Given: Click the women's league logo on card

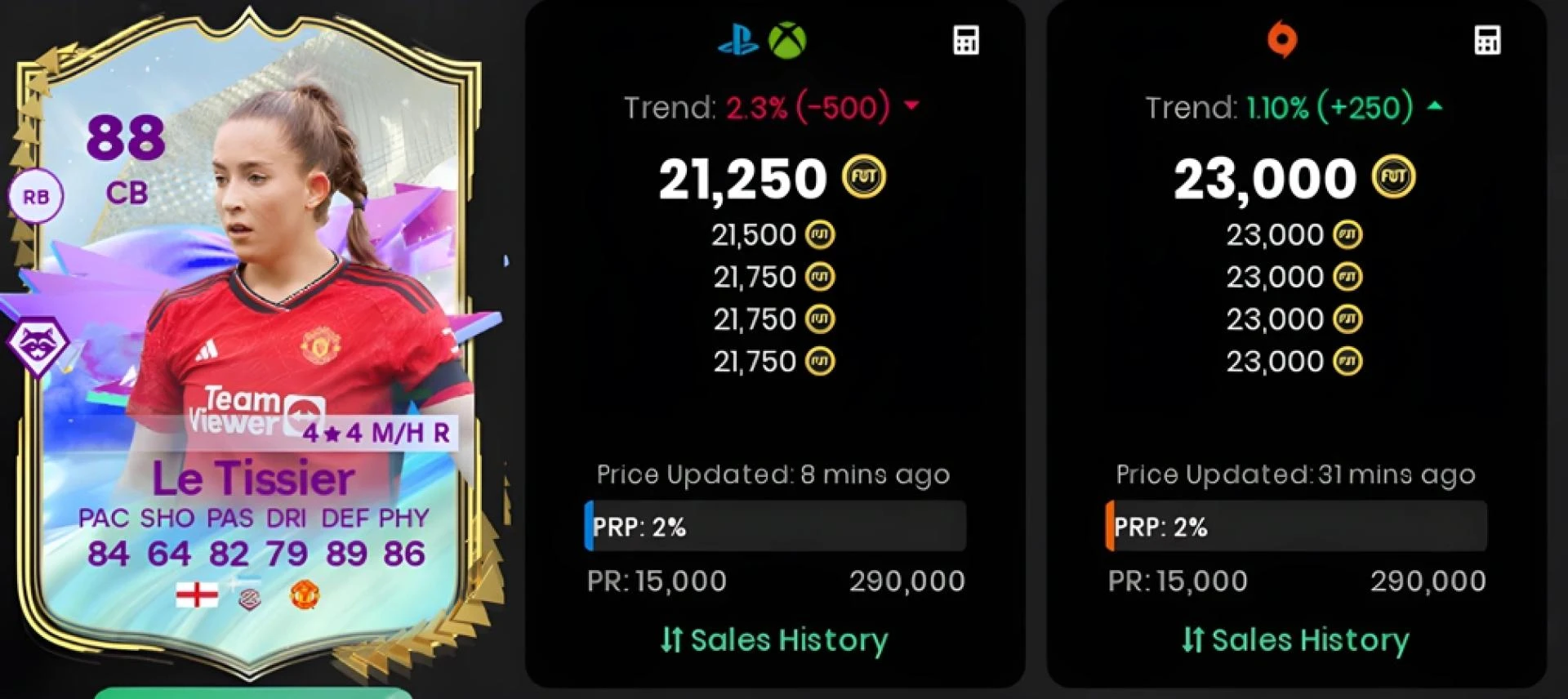Looking at the screenshot, I should (x=250, y=597).
